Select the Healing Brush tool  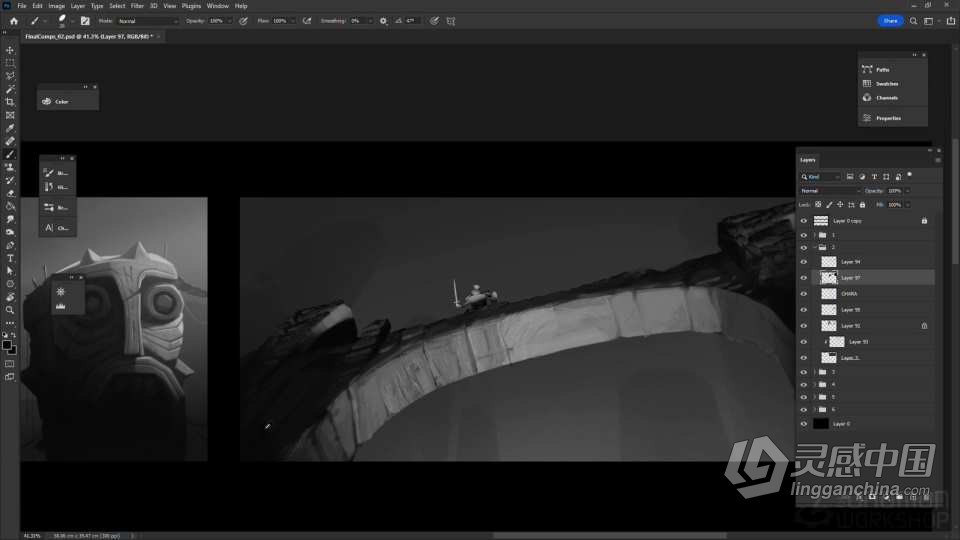pyautogui.click(x=10, y=141)
